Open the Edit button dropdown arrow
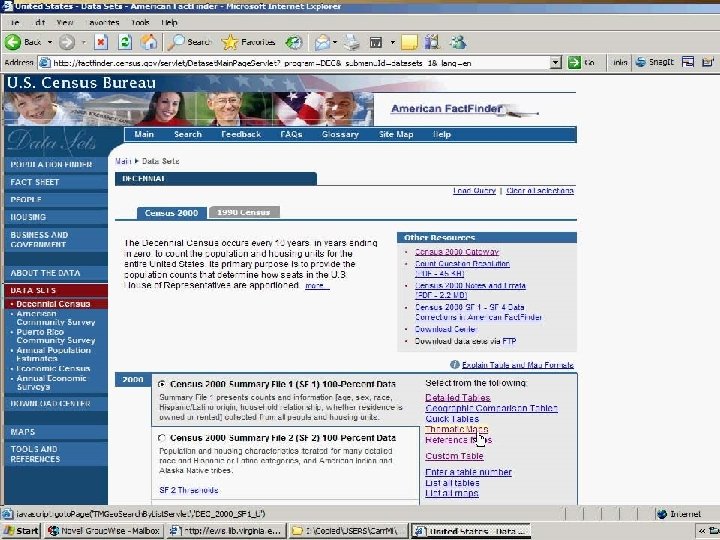This screenshot has width=720, height=540. (393, 42)
